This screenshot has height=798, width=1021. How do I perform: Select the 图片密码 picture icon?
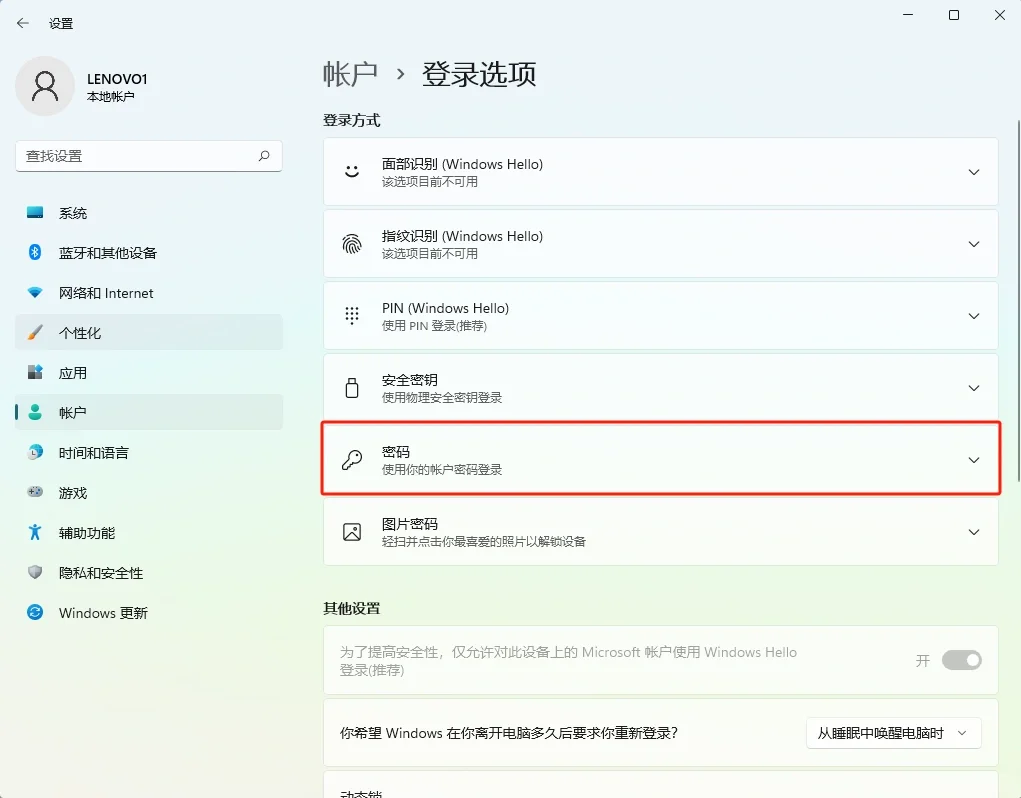(351, 531)
